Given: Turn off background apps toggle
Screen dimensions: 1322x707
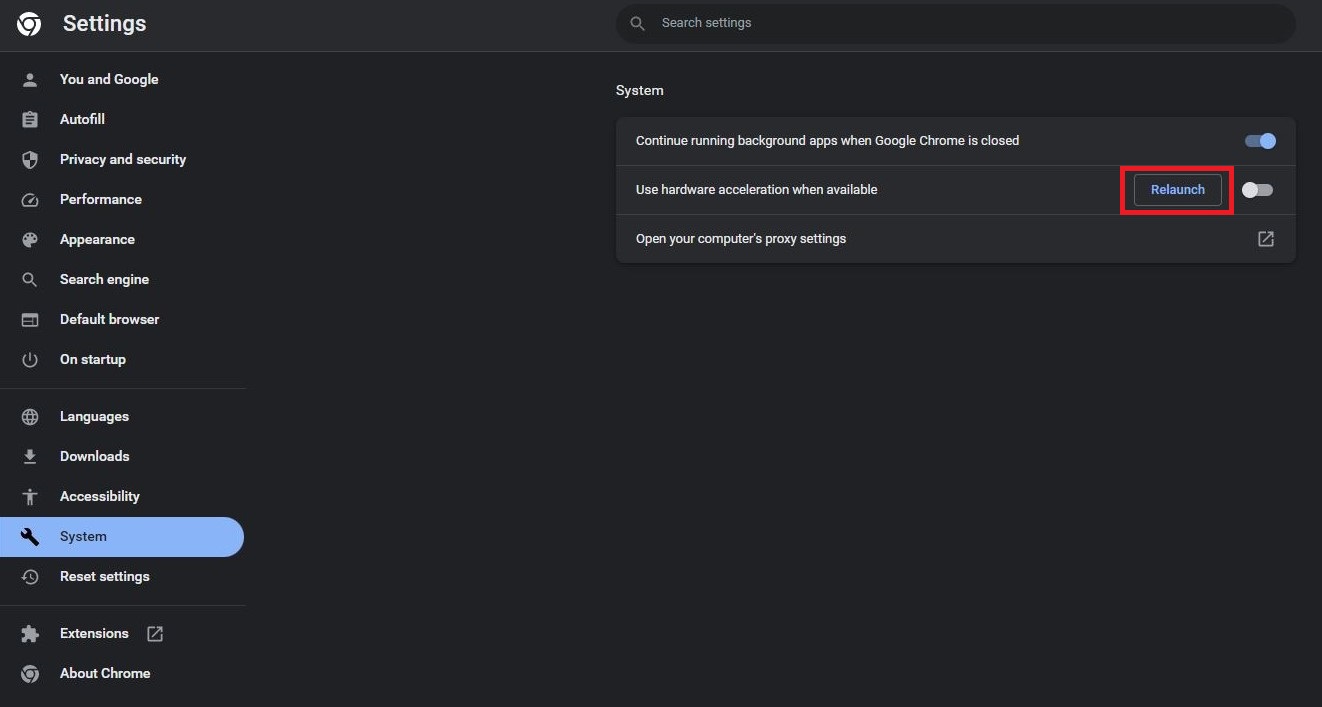Looking at the screenshot, I should [1260, 141].
